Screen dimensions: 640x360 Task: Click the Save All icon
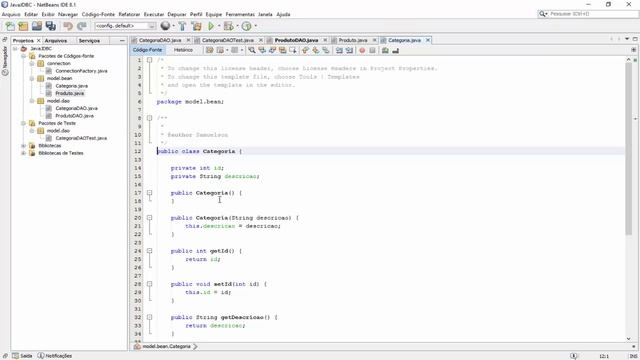51,26
